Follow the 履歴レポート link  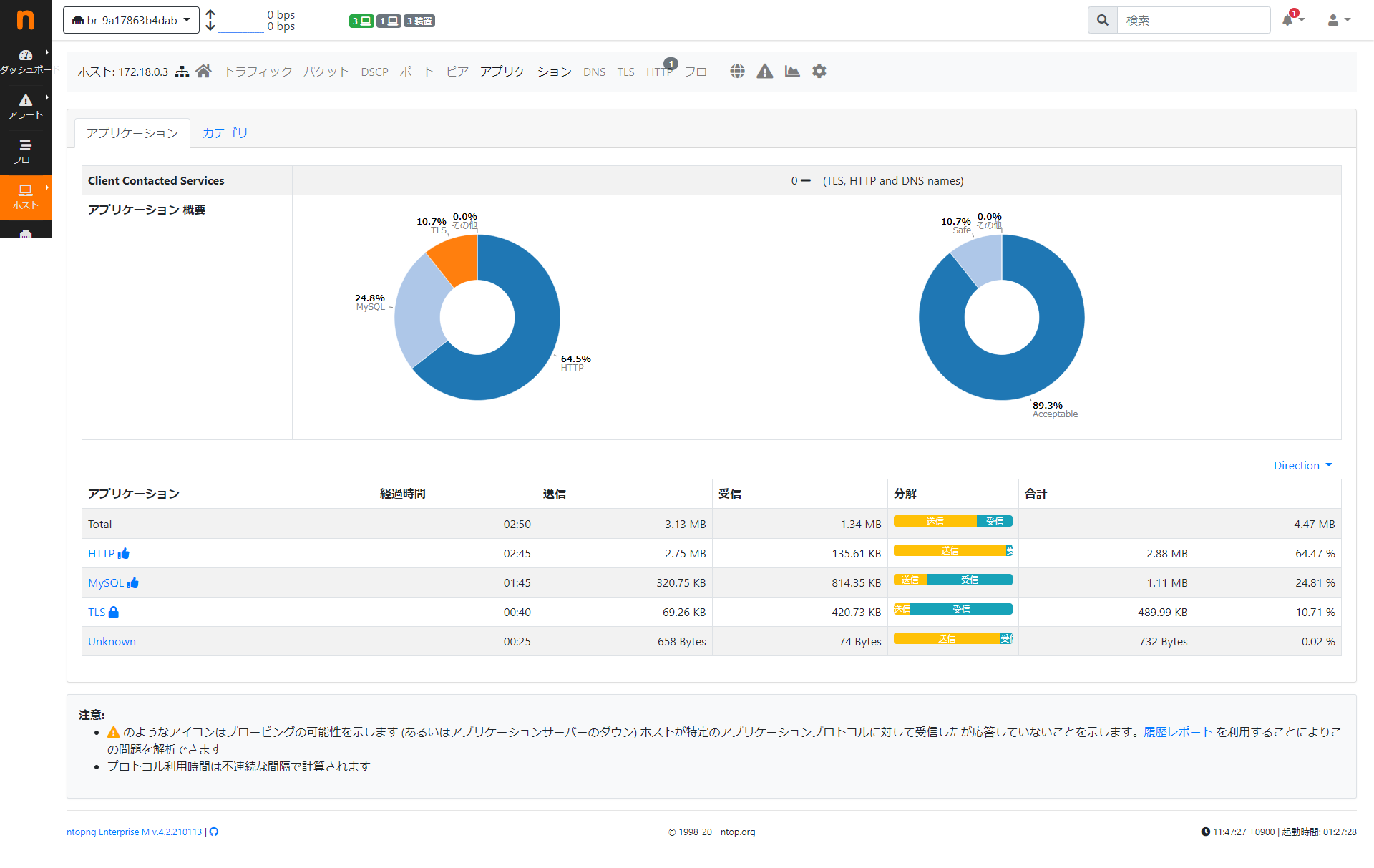[1177, 731]
